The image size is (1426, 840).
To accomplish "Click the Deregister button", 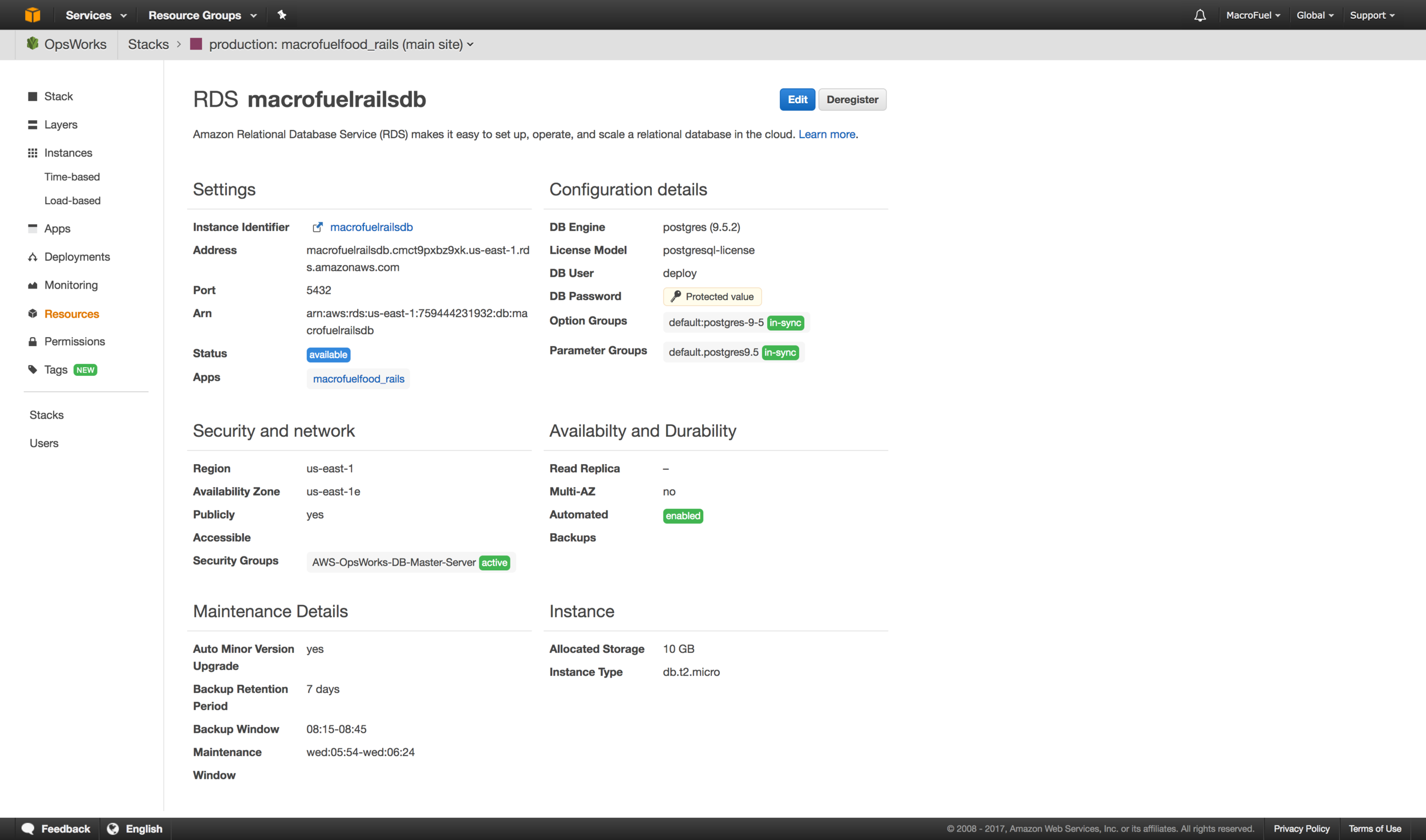I will pyautogui.click(x=852, y=99).
